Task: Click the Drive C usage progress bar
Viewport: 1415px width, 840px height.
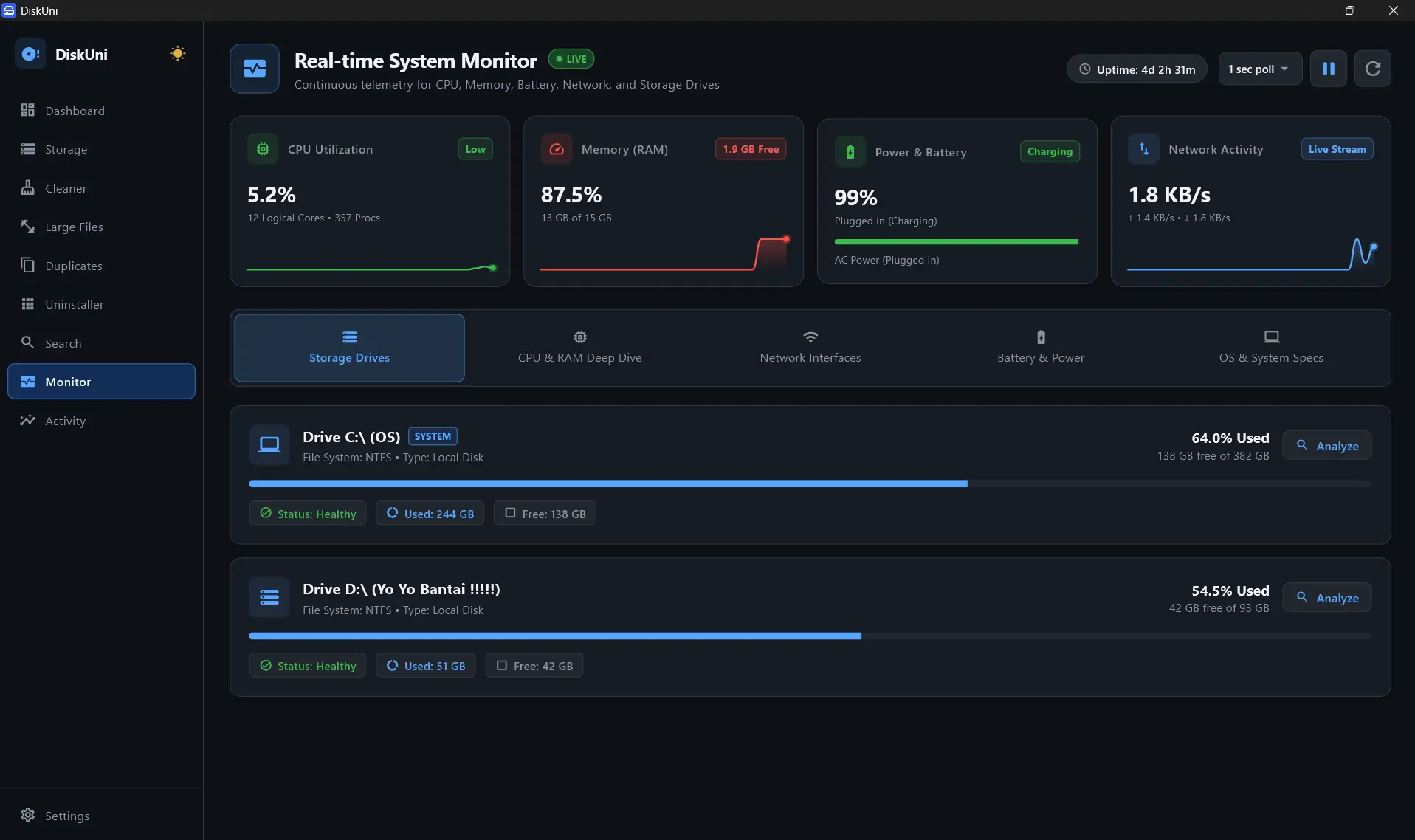Action: 810,483
